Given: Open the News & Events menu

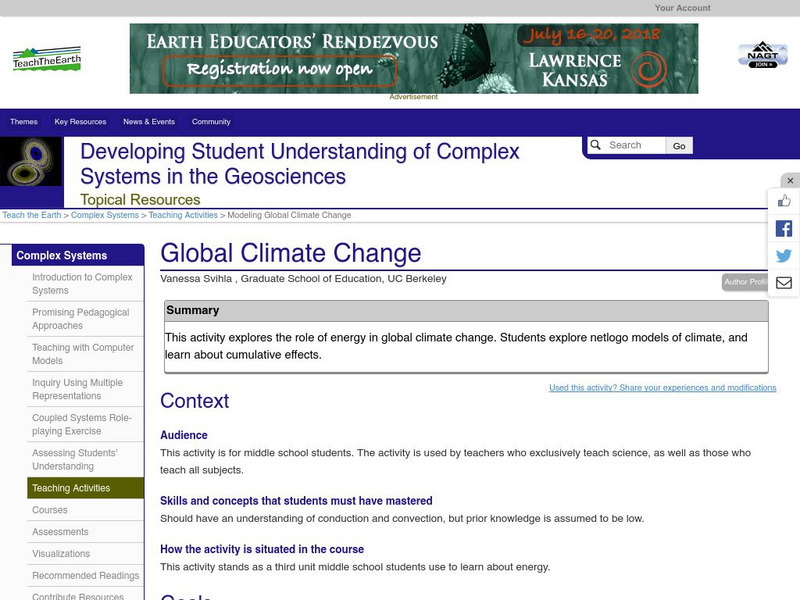Looking at the screenshot, I should coord(149,122).
